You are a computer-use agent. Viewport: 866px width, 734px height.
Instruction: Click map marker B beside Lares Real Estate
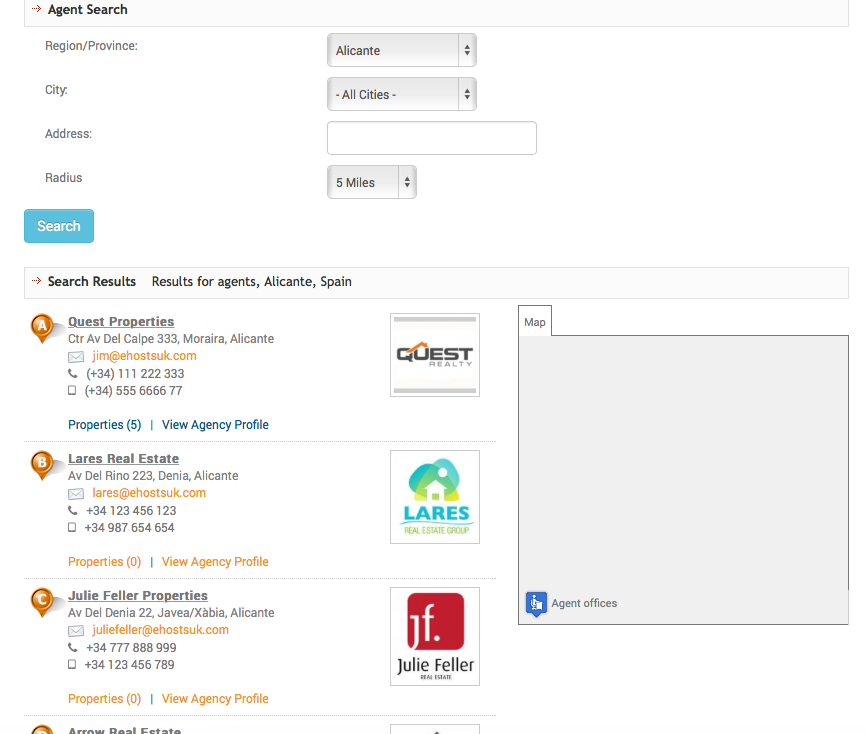(43, 465)
